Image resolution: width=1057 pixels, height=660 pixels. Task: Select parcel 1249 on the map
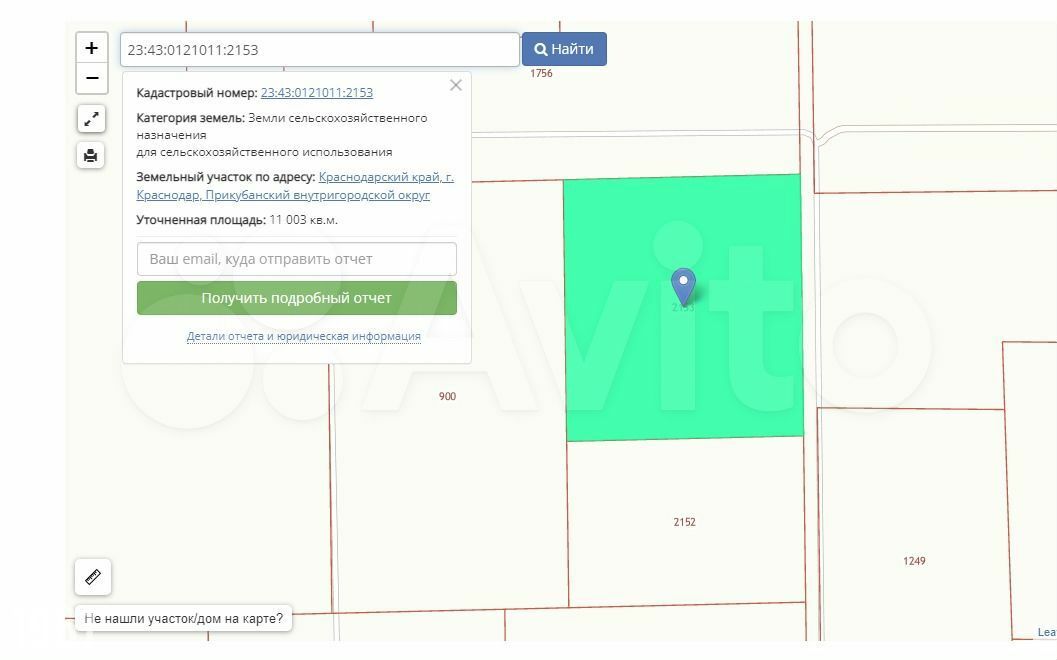914,561
